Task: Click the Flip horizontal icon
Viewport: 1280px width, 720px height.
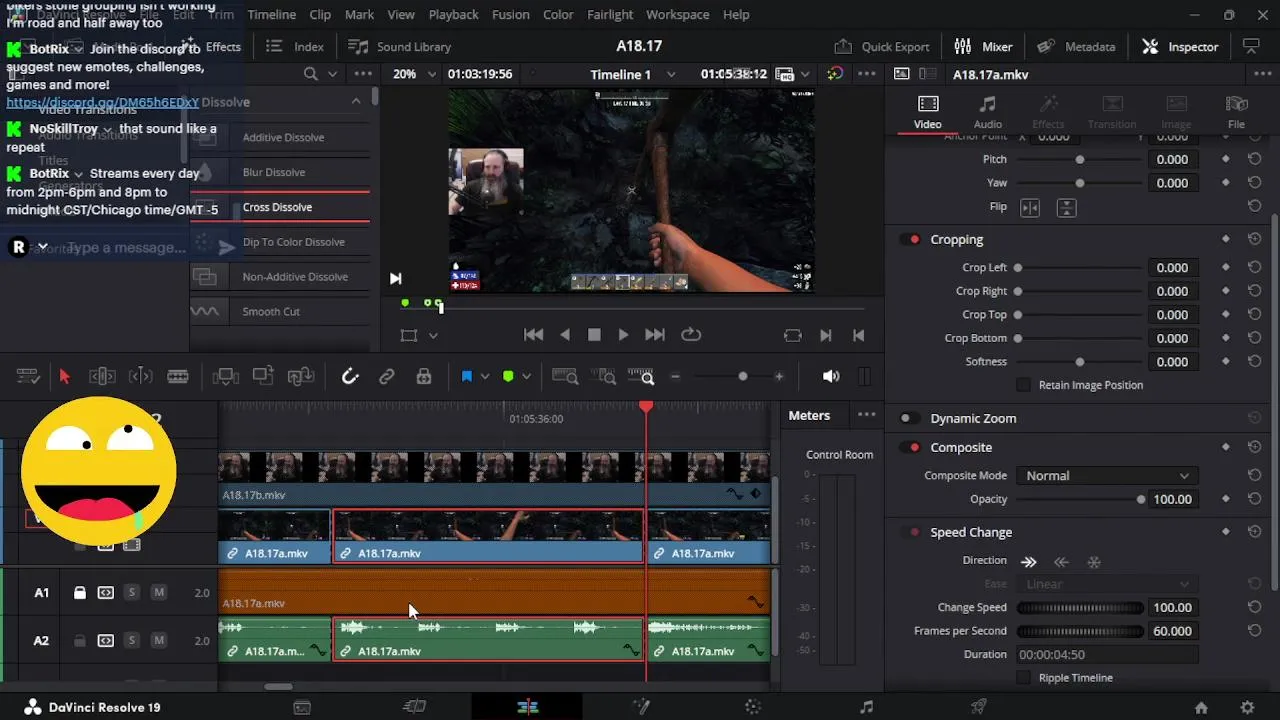Action: point(1030,208)
